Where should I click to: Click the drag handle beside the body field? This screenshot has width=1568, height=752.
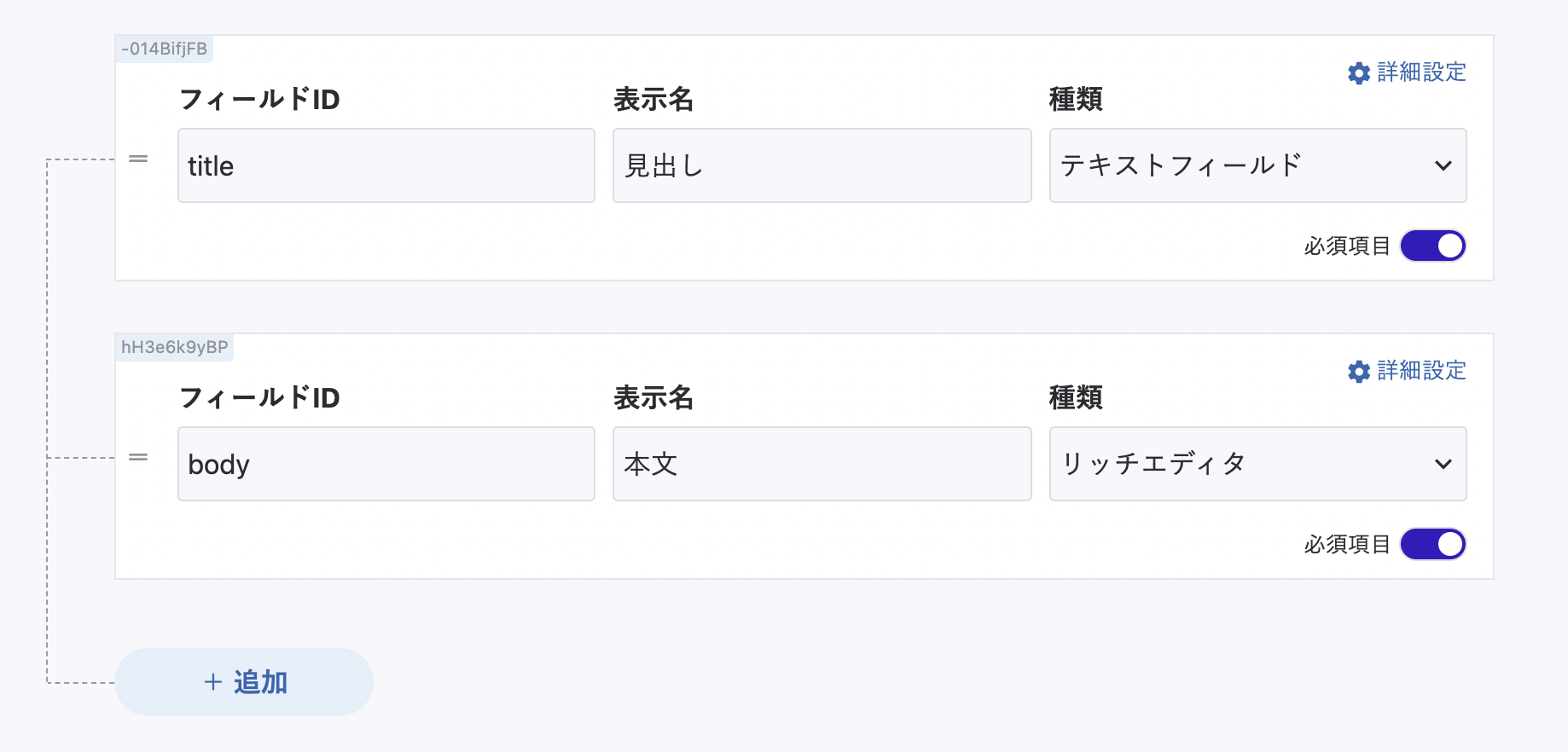138,458
